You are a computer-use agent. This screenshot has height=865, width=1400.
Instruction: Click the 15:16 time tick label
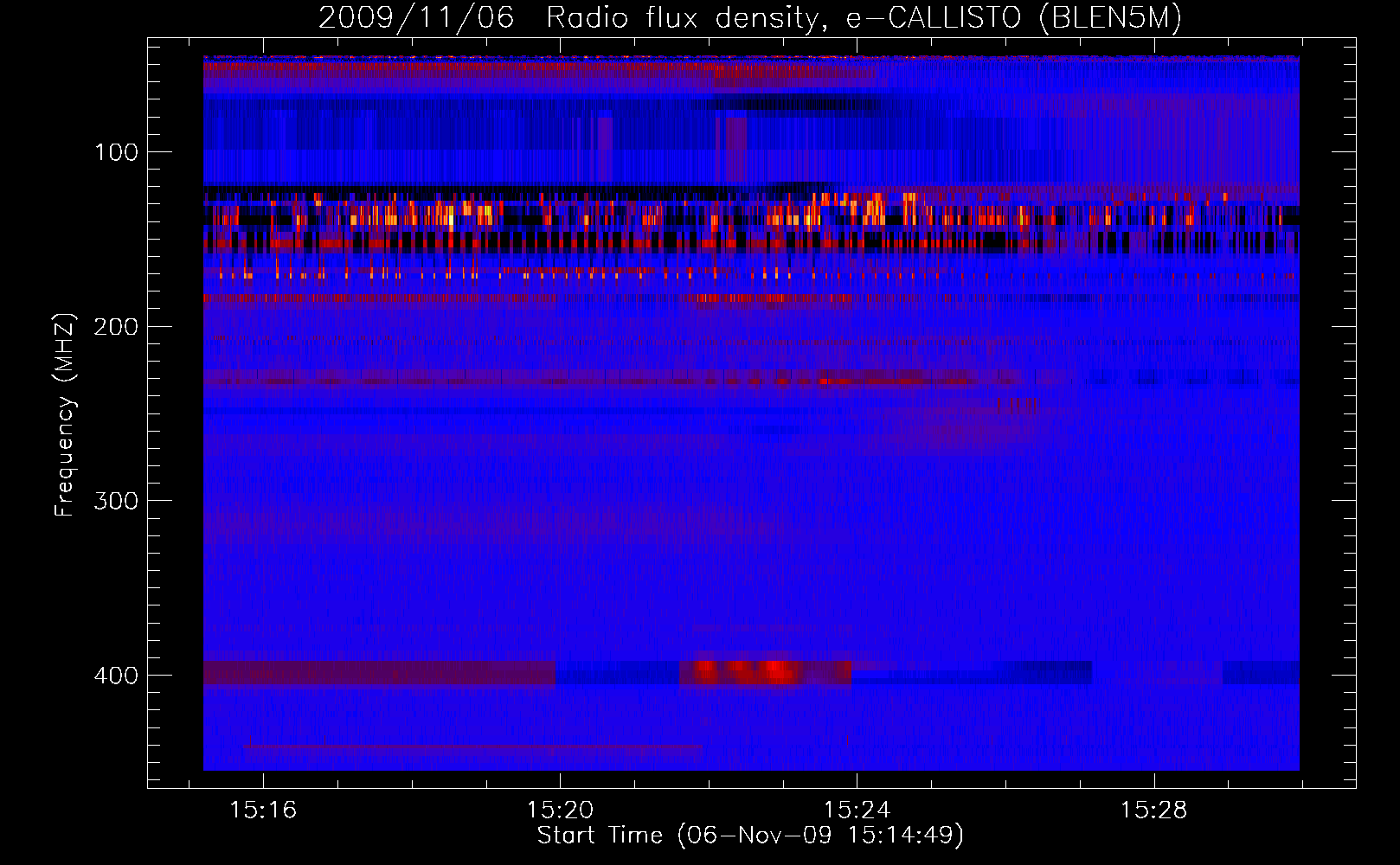pyautogui.click(x=263, y=811)
